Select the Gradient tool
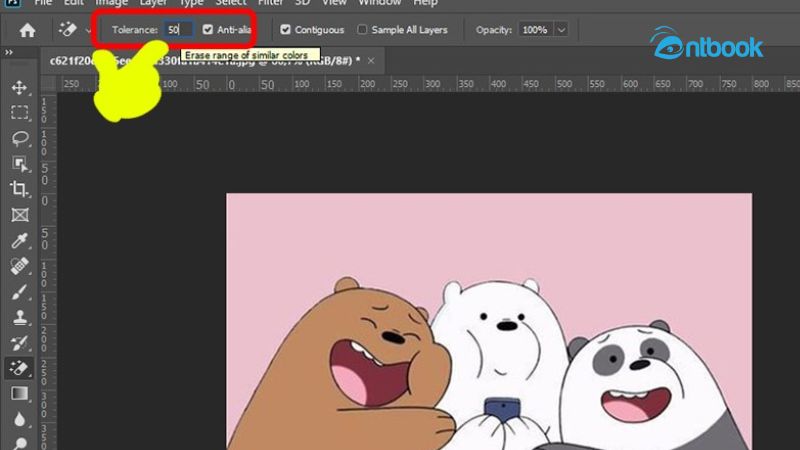The height and width of the screenshot is (450, 800). point(19,394)
